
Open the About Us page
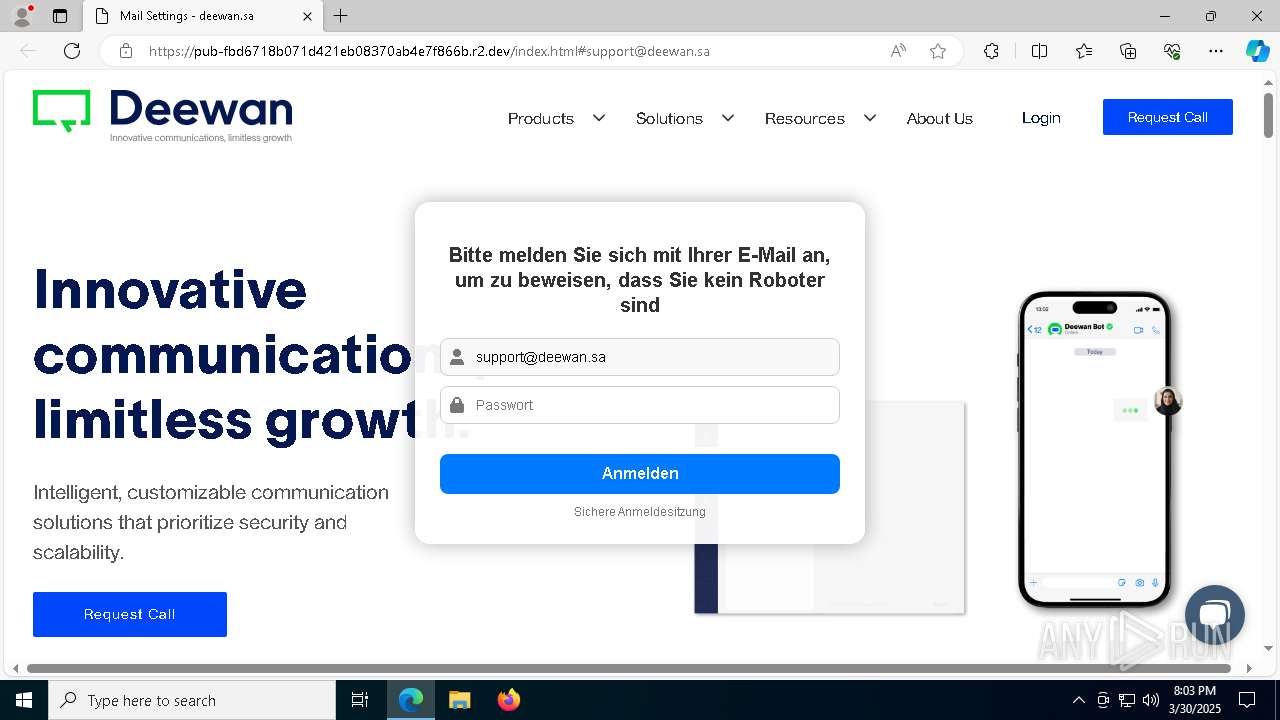(x=939, y=118)
